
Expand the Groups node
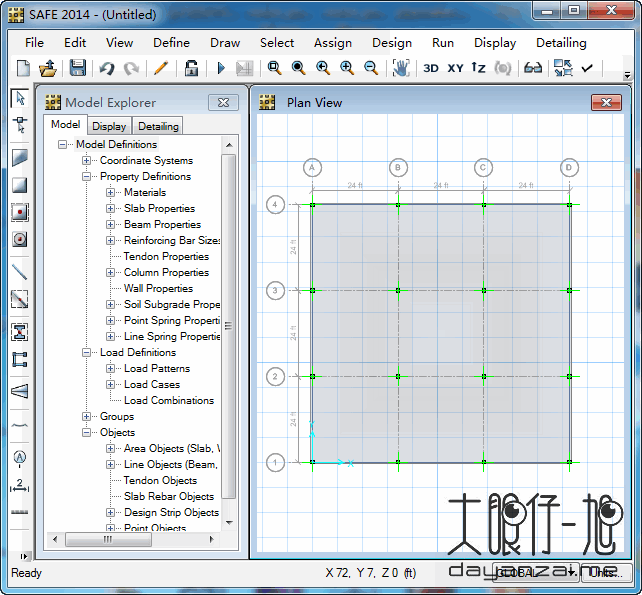86,416
